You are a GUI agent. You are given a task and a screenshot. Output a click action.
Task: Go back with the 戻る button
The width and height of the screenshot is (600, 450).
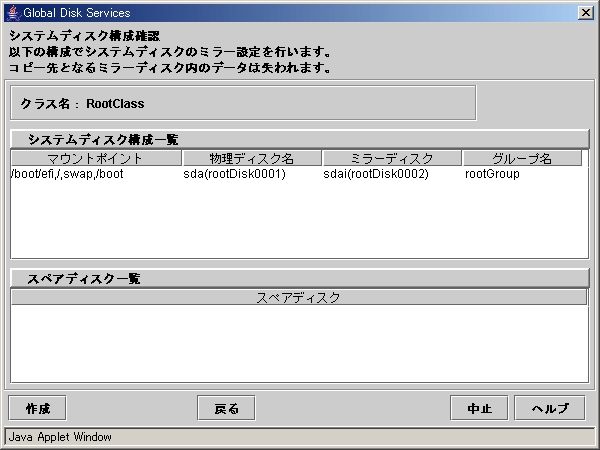pos(226,408)
